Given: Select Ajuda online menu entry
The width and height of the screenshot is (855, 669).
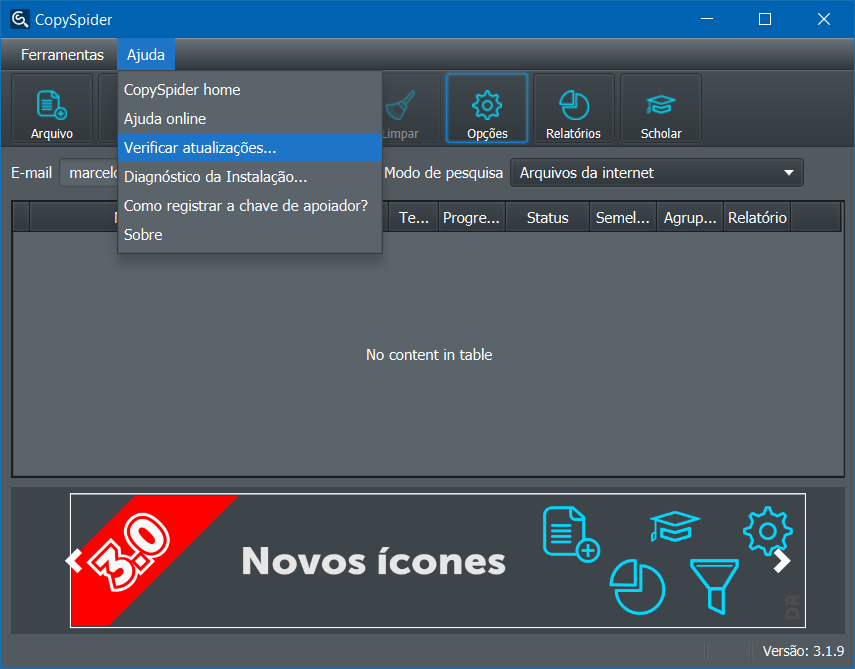Looking at the screenshot, I should click(250, 118).
